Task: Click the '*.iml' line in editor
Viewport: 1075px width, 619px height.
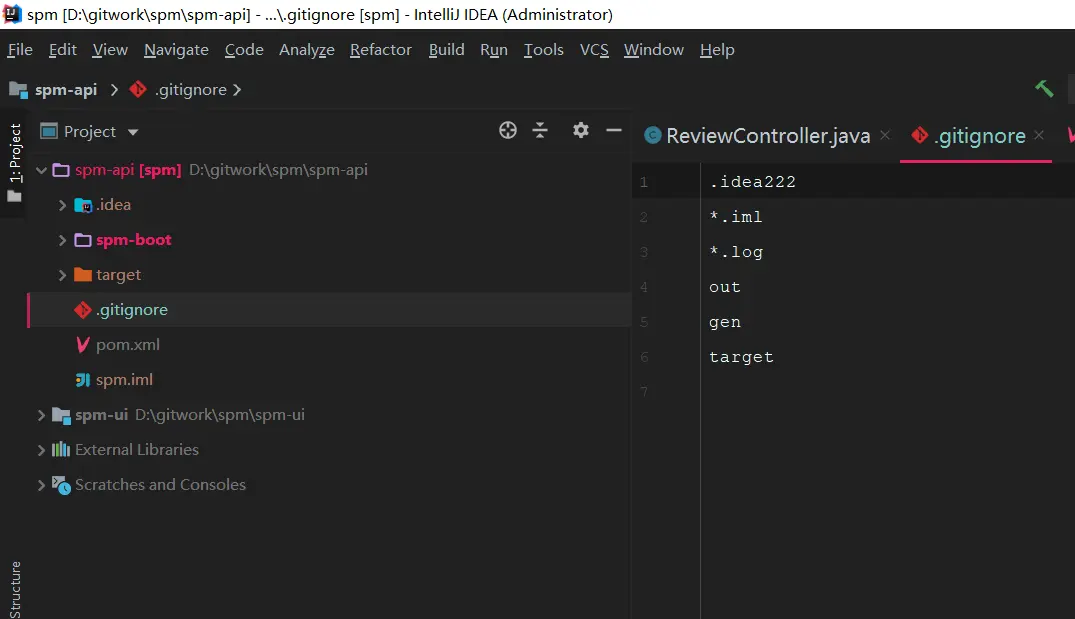Action: click(x=736, y=217)
